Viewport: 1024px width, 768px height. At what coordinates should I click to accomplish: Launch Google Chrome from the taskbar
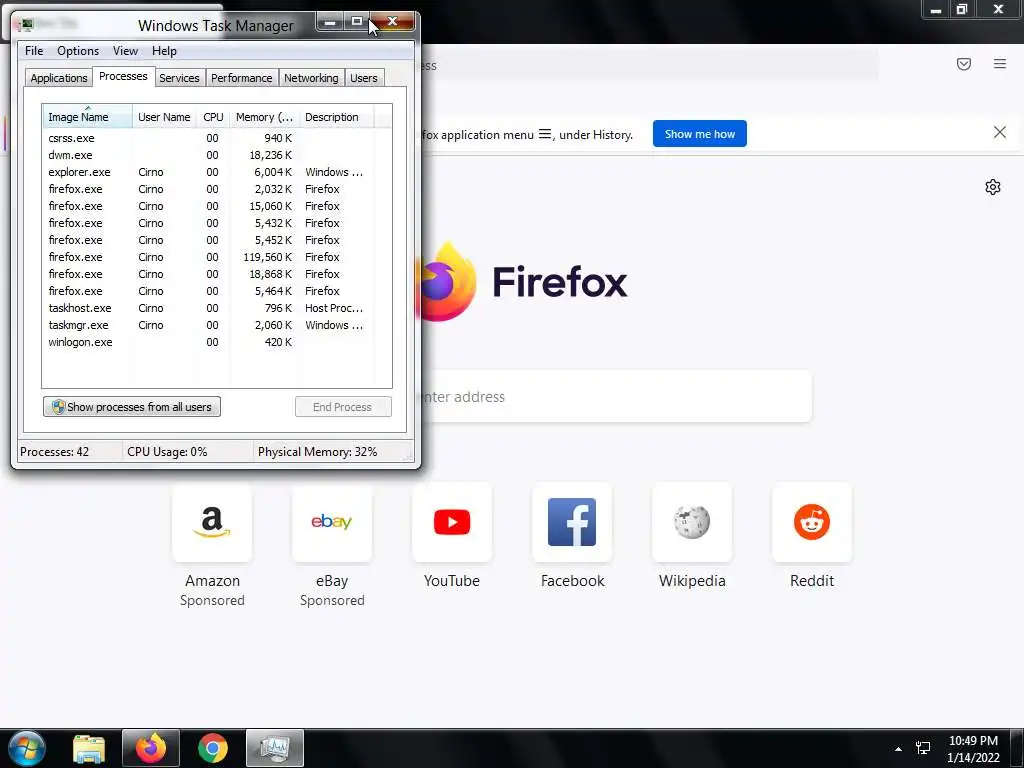[x=213, y=748]
